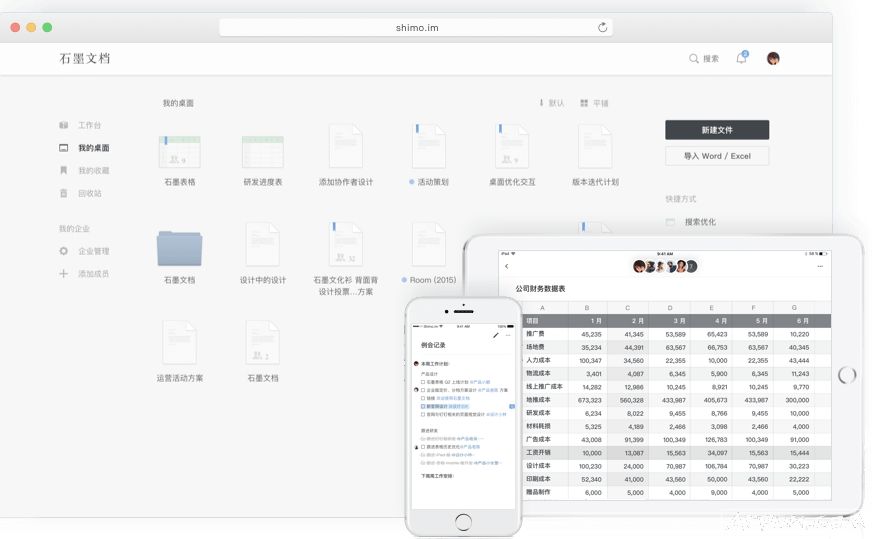872x539 pixels.
Task: Tap the phone home button
Action: (463, 522)
